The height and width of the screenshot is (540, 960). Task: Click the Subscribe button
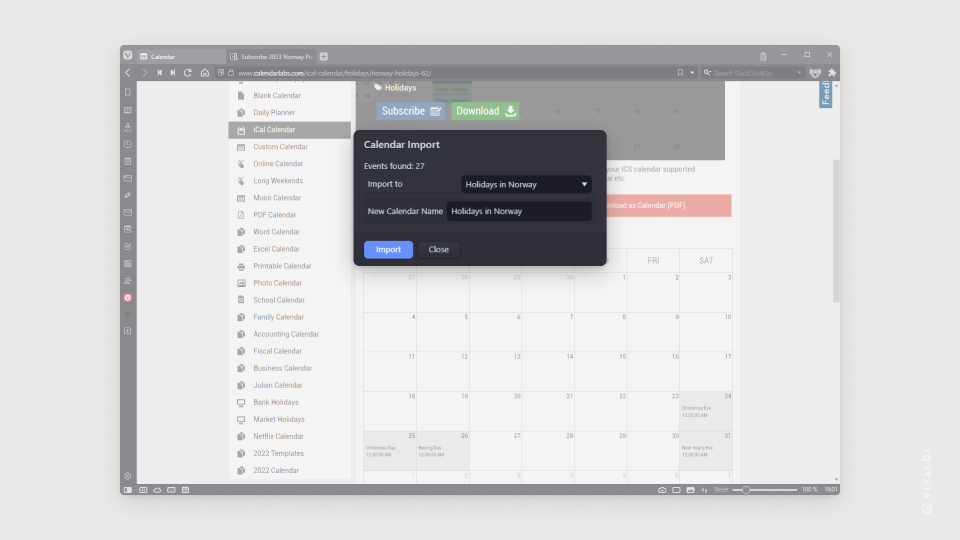pos(411,111)
